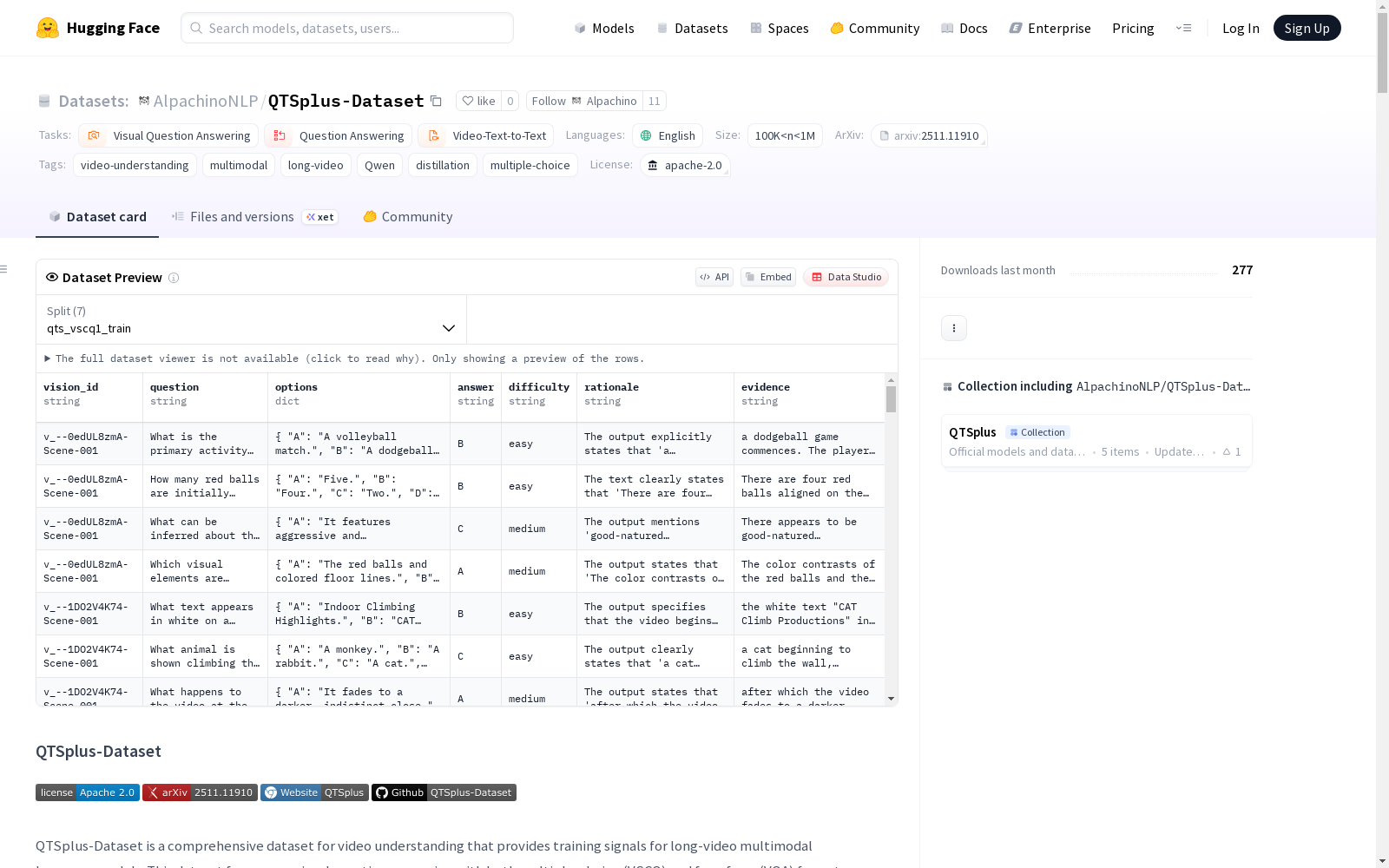Open the three-dot options menu
The height and width of the screenshot is (868, 1389).
click(954, 328)
